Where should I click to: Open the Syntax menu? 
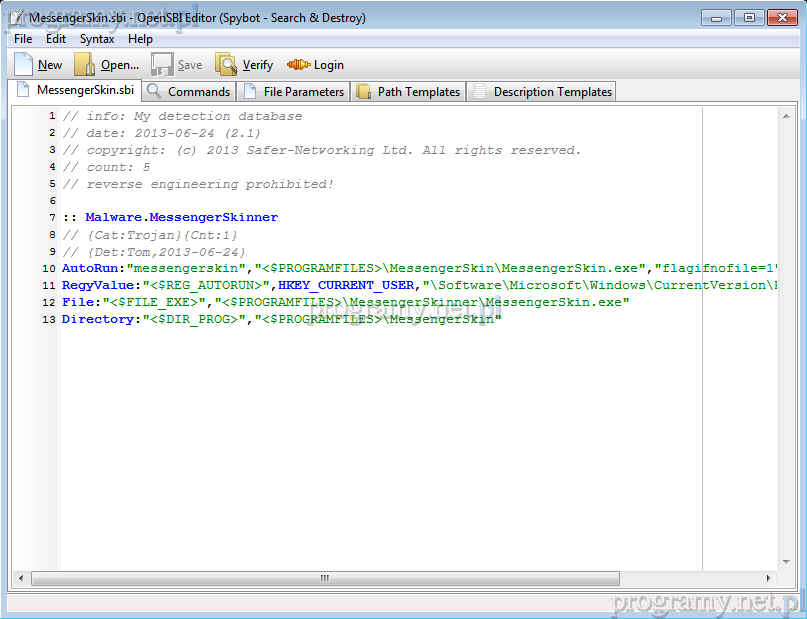[x=97, y=39]
